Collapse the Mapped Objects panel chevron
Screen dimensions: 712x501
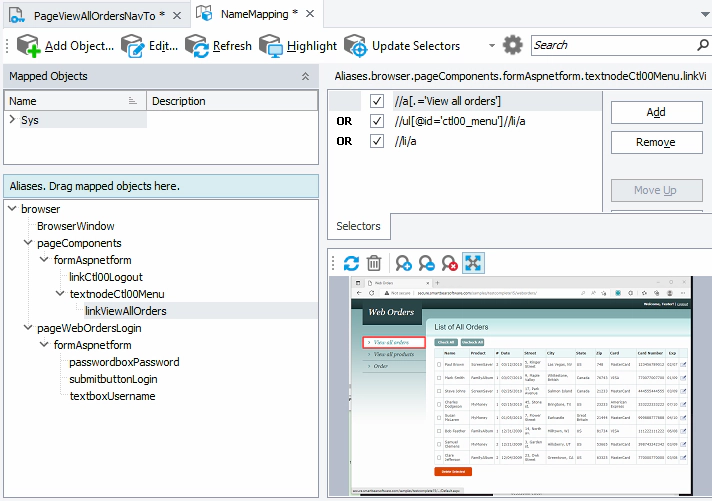coord(305,77)
